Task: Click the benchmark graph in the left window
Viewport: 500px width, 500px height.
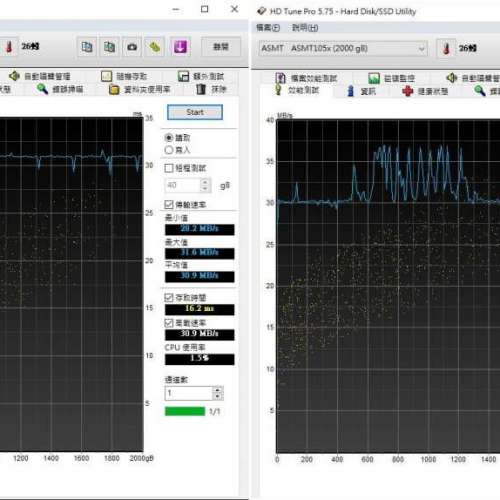Action: [x=72, y=284]
